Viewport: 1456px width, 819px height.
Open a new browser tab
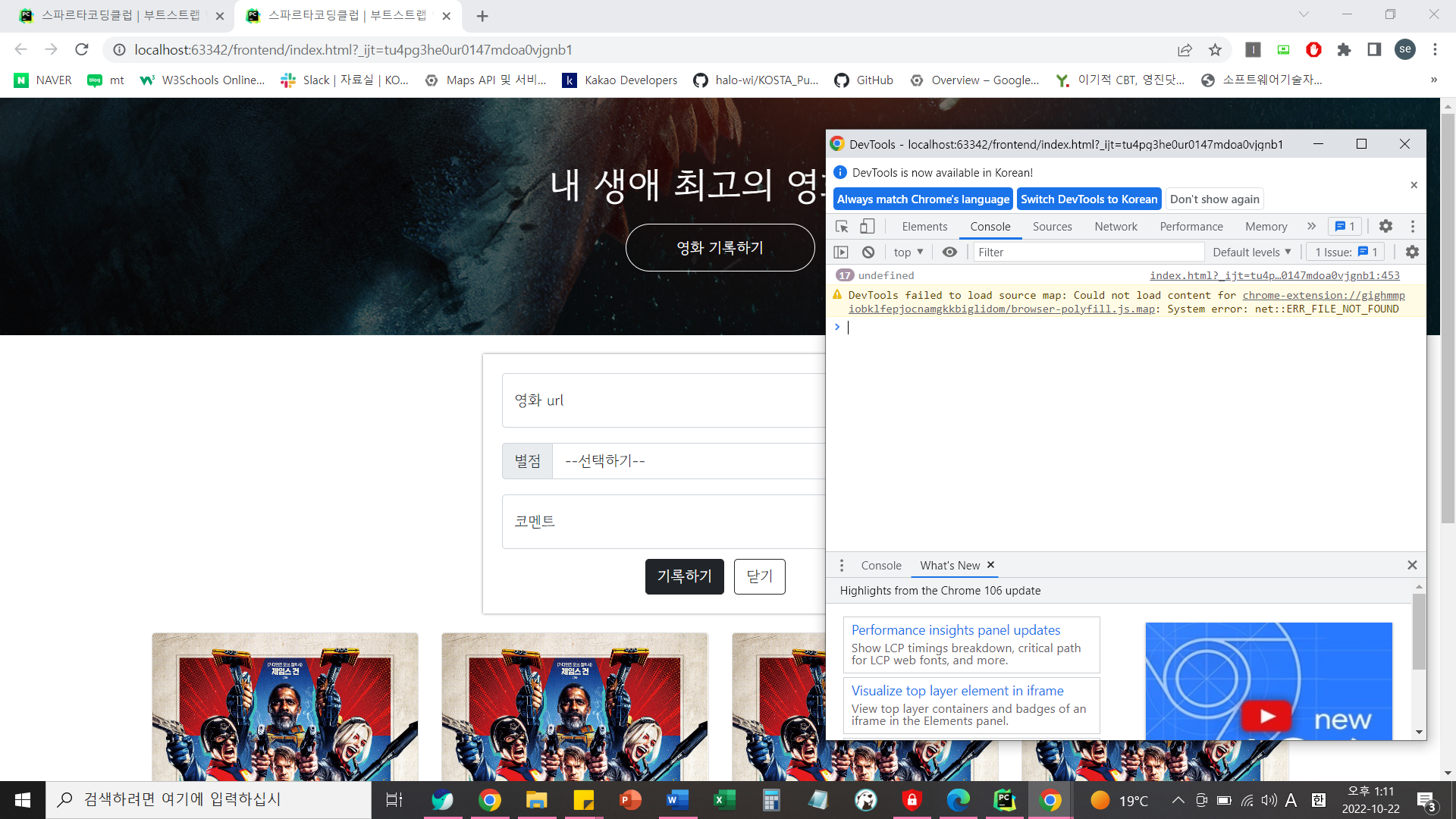coord(482,15)
